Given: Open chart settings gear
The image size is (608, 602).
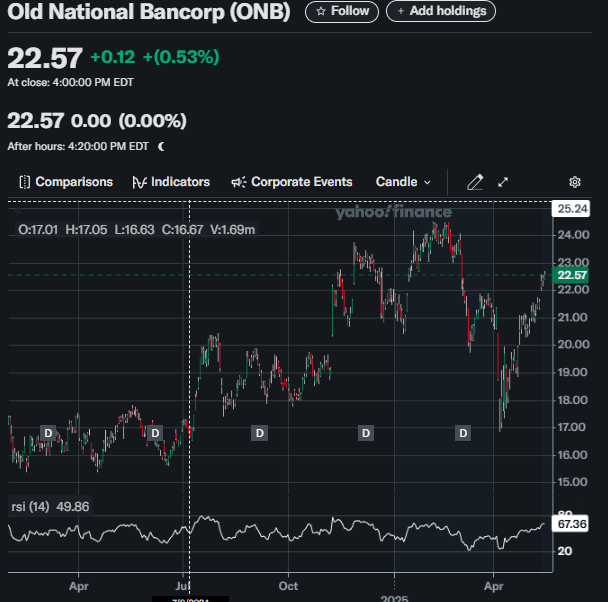Looking at the screenshot, I should click(575, 182).
